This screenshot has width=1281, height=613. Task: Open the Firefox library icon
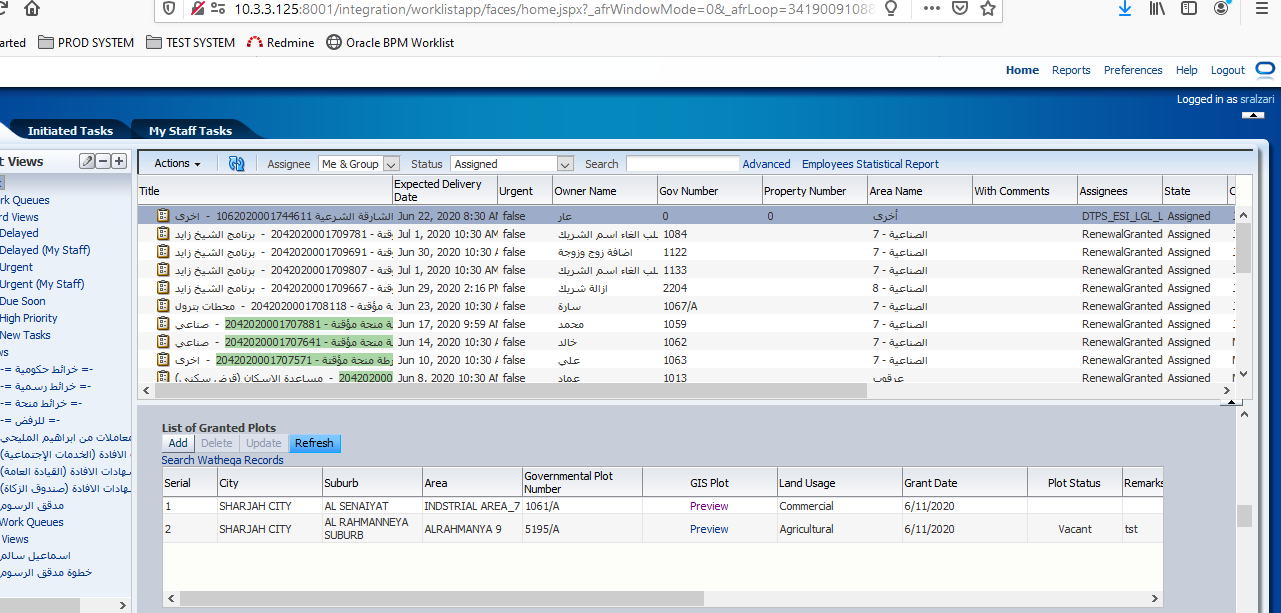pyautogui.click(x=1158, y=8)
